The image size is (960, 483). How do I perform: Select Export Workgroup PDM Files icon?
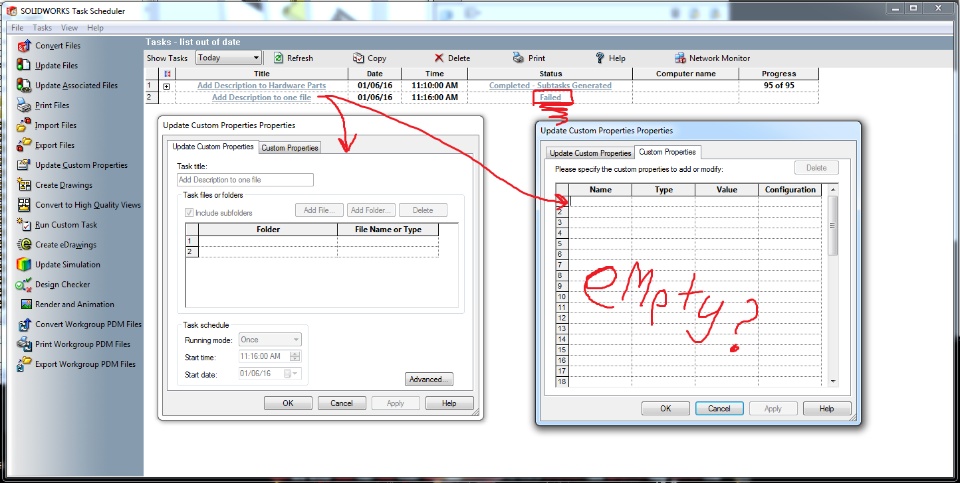point(24,364)
